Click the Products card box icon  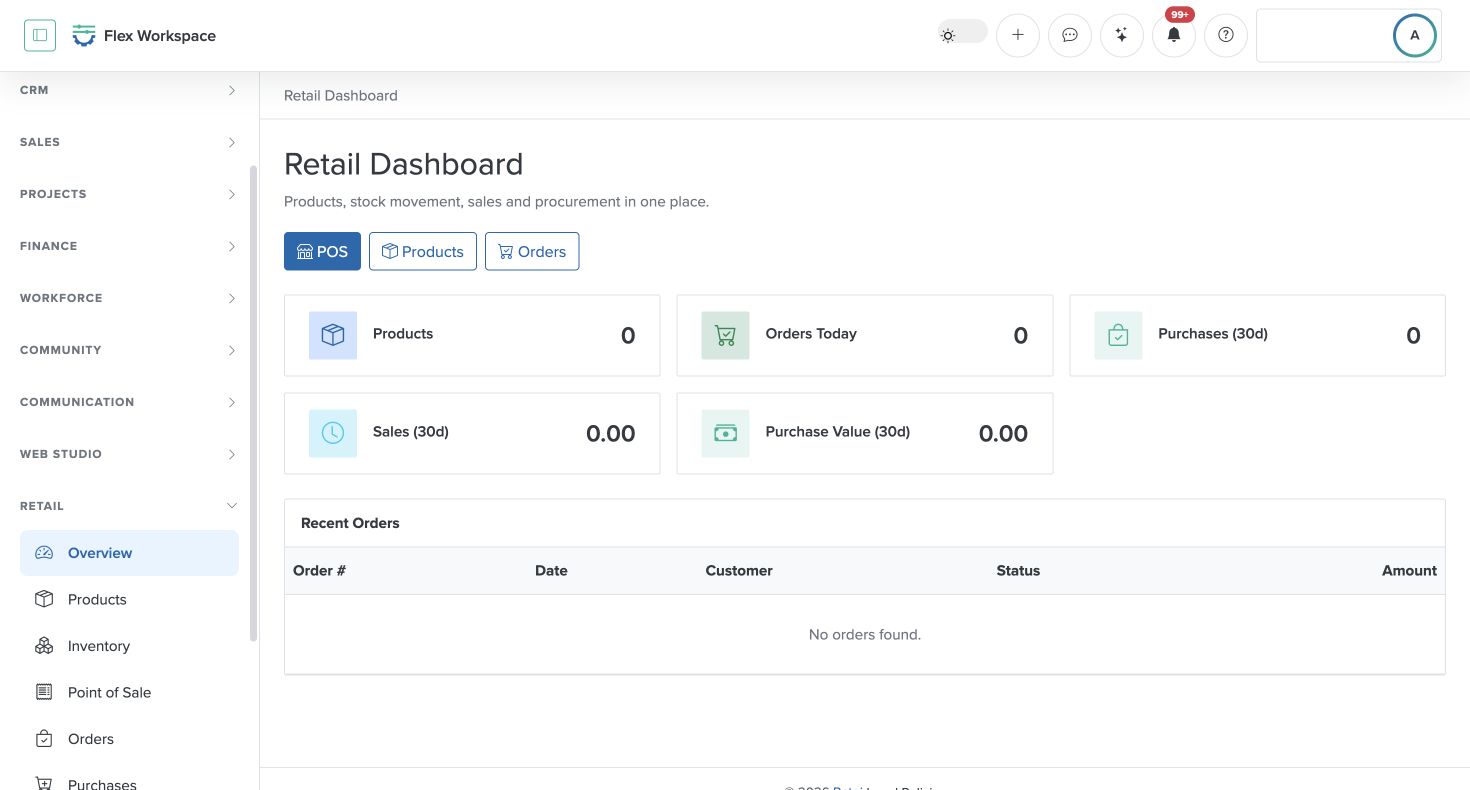click(333, 335)
